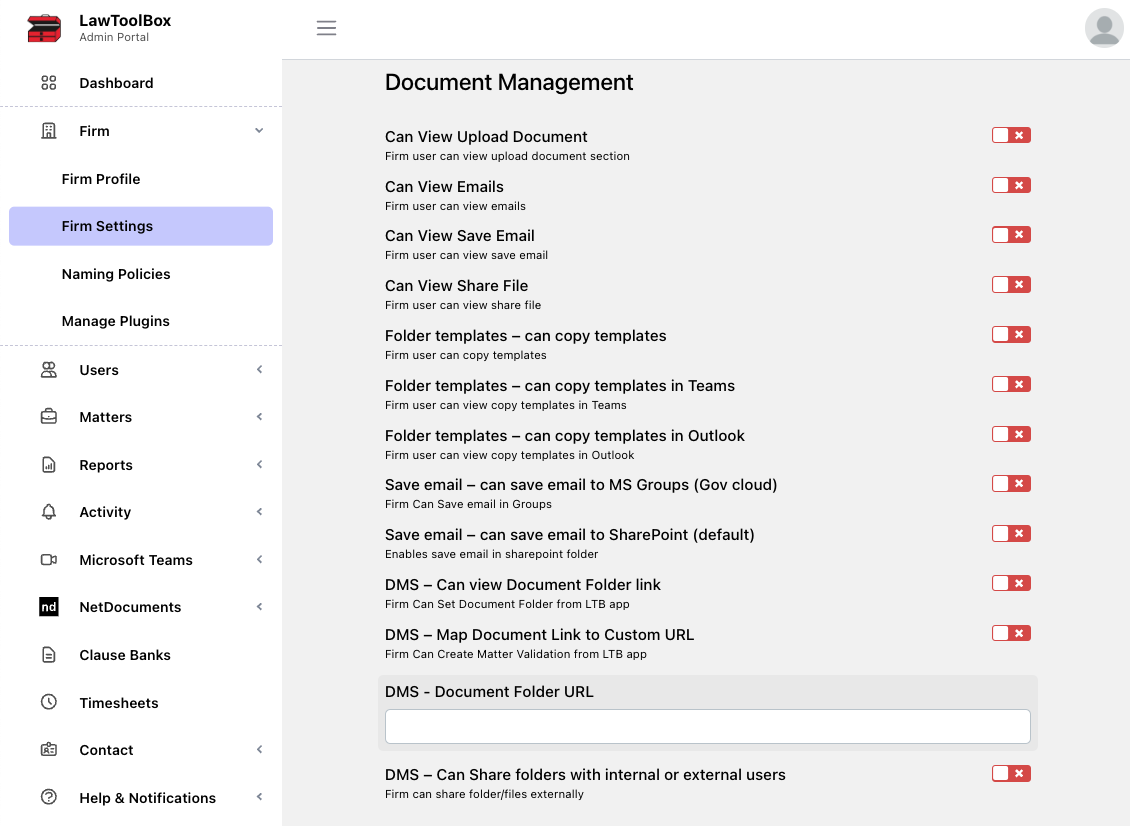The width and height of the screenshot is (1130, 826).
Task: Enable the Can View Upload Document toggle
Action: click(1011, 136)
